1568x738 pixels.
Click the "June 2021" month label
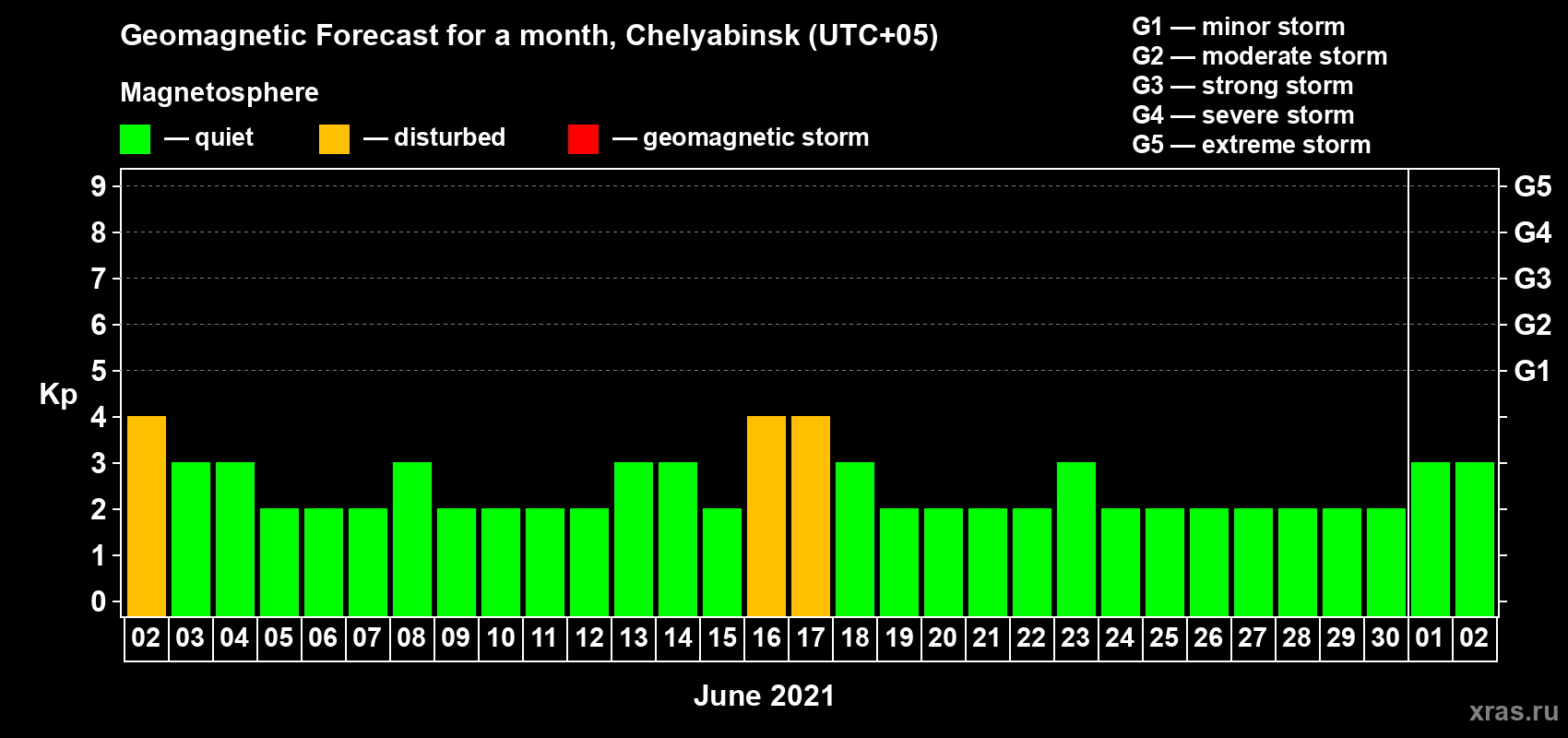[x=764, y=696]
